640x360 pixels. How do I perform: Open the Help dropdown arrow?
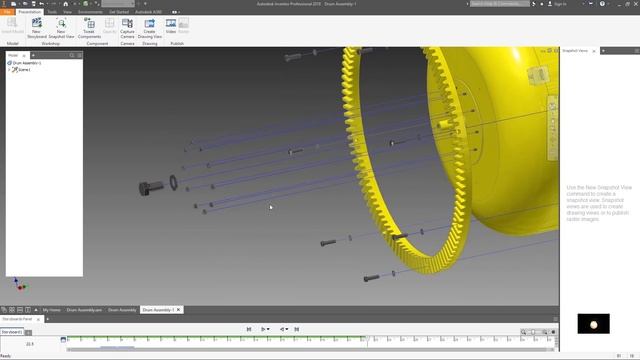pyautogui.click(x=608, y=4)
